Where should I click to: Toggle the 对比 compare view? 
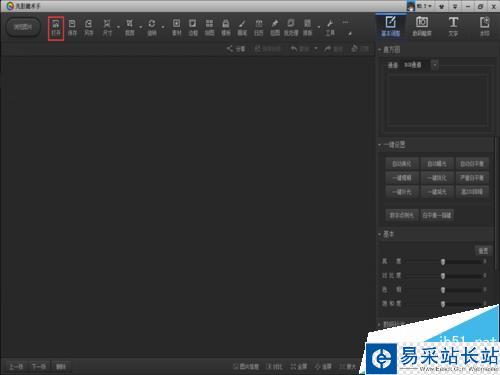(x=274, y=367)
